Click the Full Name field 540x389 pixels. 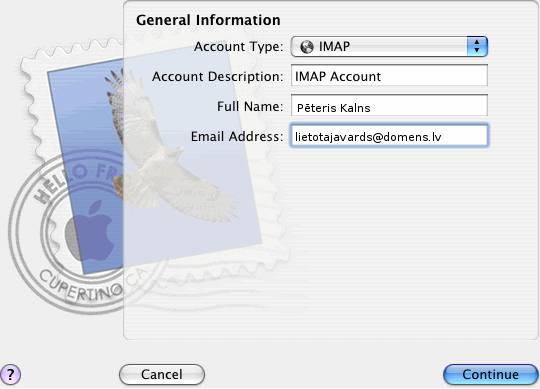[389, 106]
